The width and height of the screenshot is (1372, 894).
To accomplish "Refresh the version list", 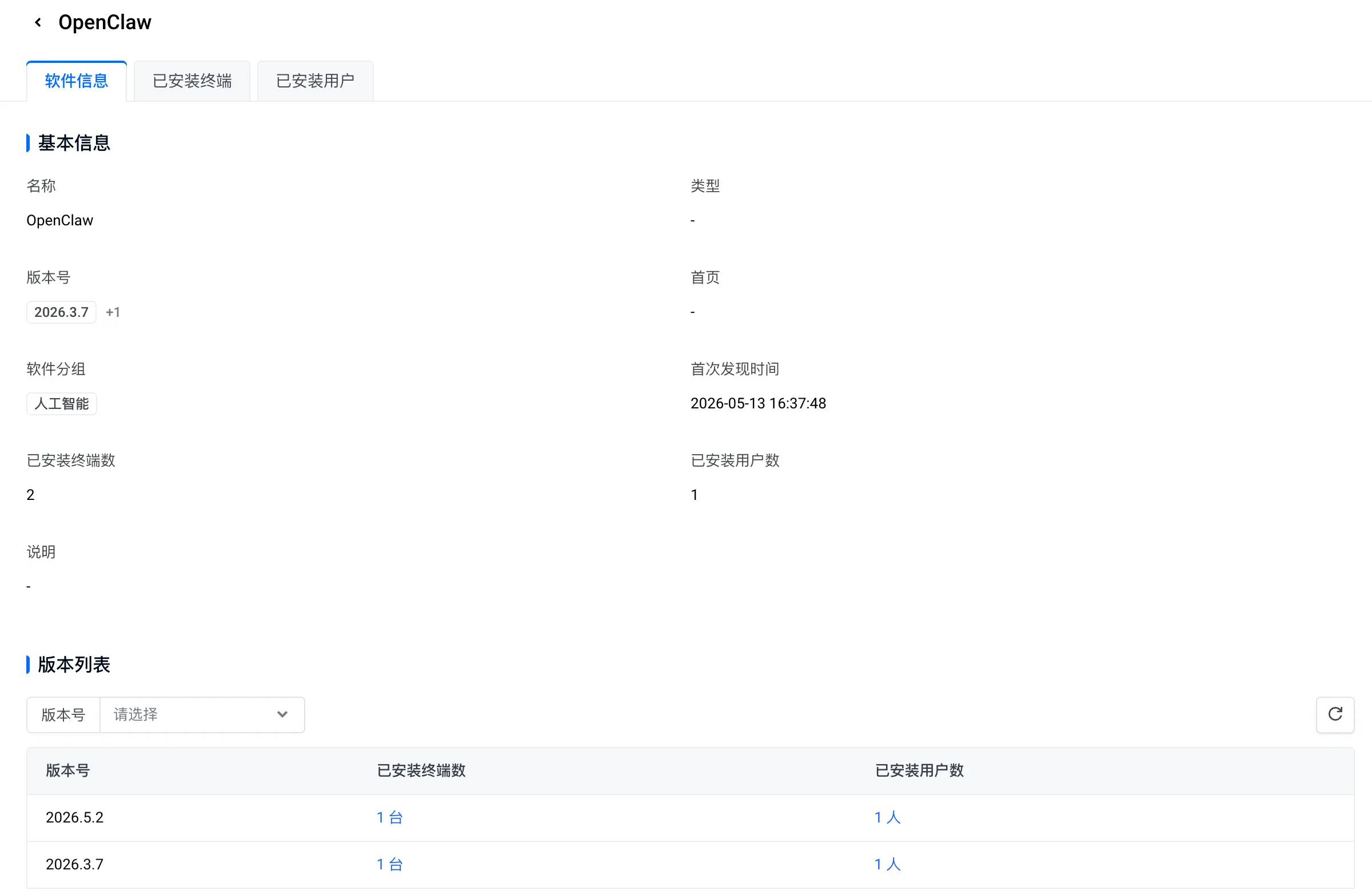I will 1335,714.
